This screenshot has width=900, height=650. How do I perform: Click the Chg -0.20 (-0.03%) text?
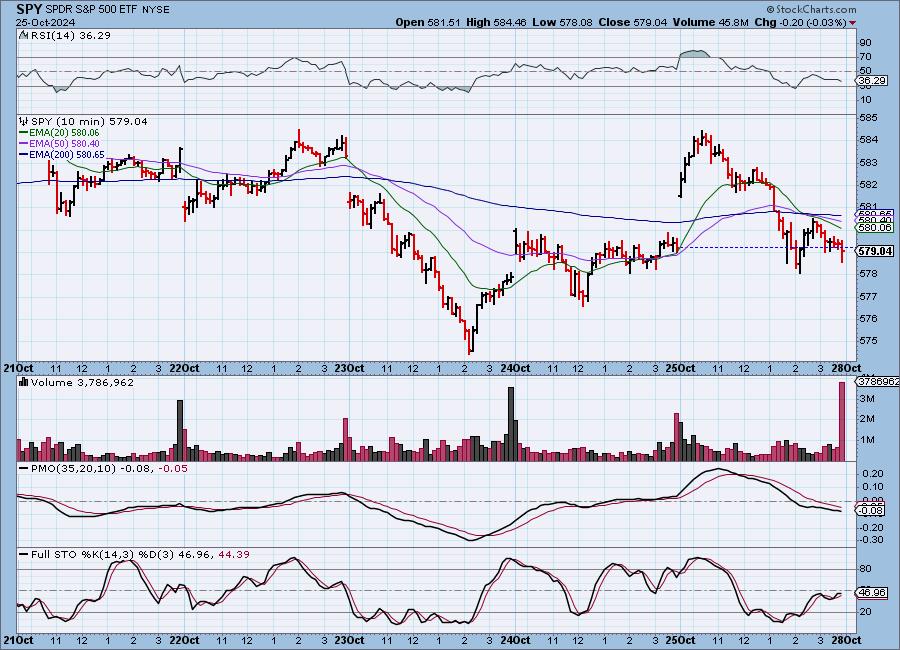(801, 22)
